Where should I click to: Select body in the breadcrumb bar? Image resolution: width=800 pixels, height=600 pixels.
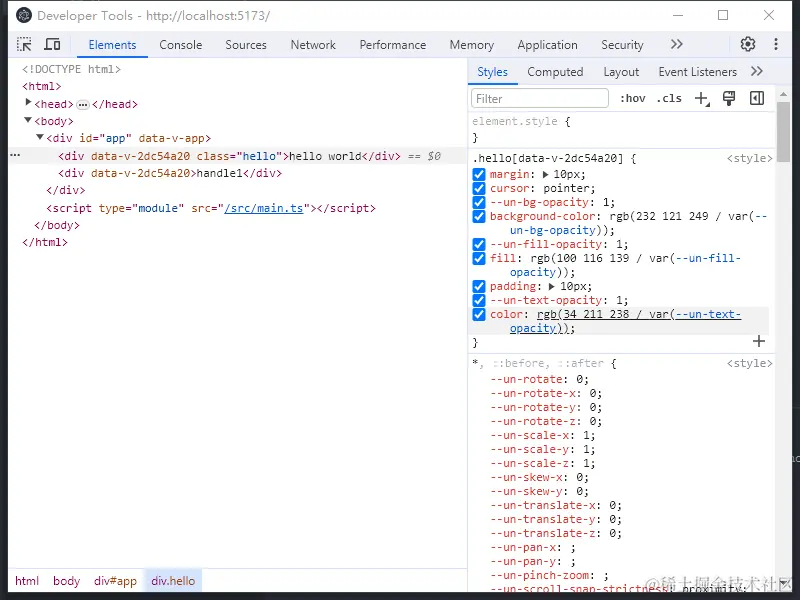click(66, 581)
